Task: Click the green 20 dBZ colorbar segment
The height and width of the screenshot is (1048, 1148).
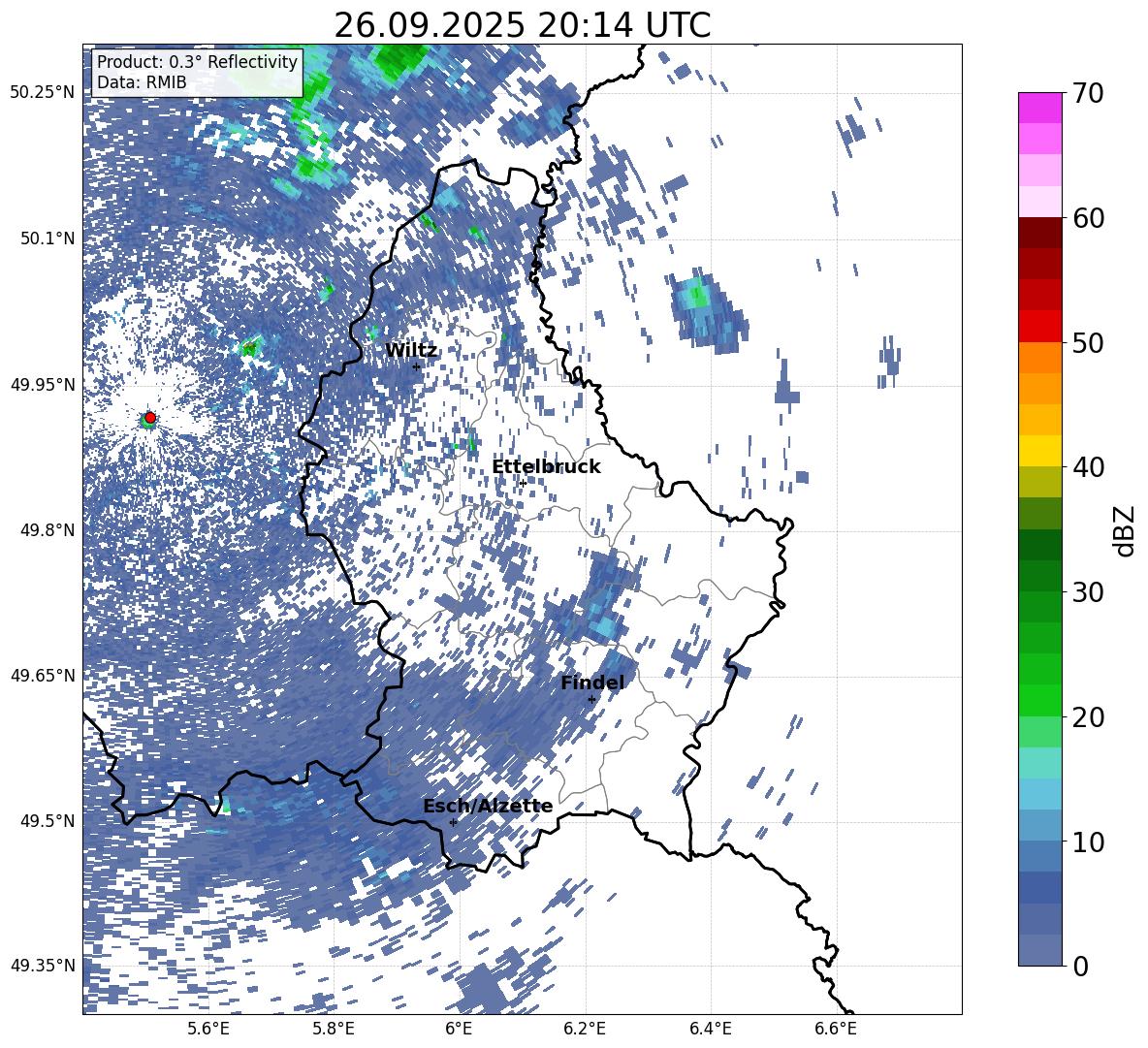Action: (x=1039, y=700)
